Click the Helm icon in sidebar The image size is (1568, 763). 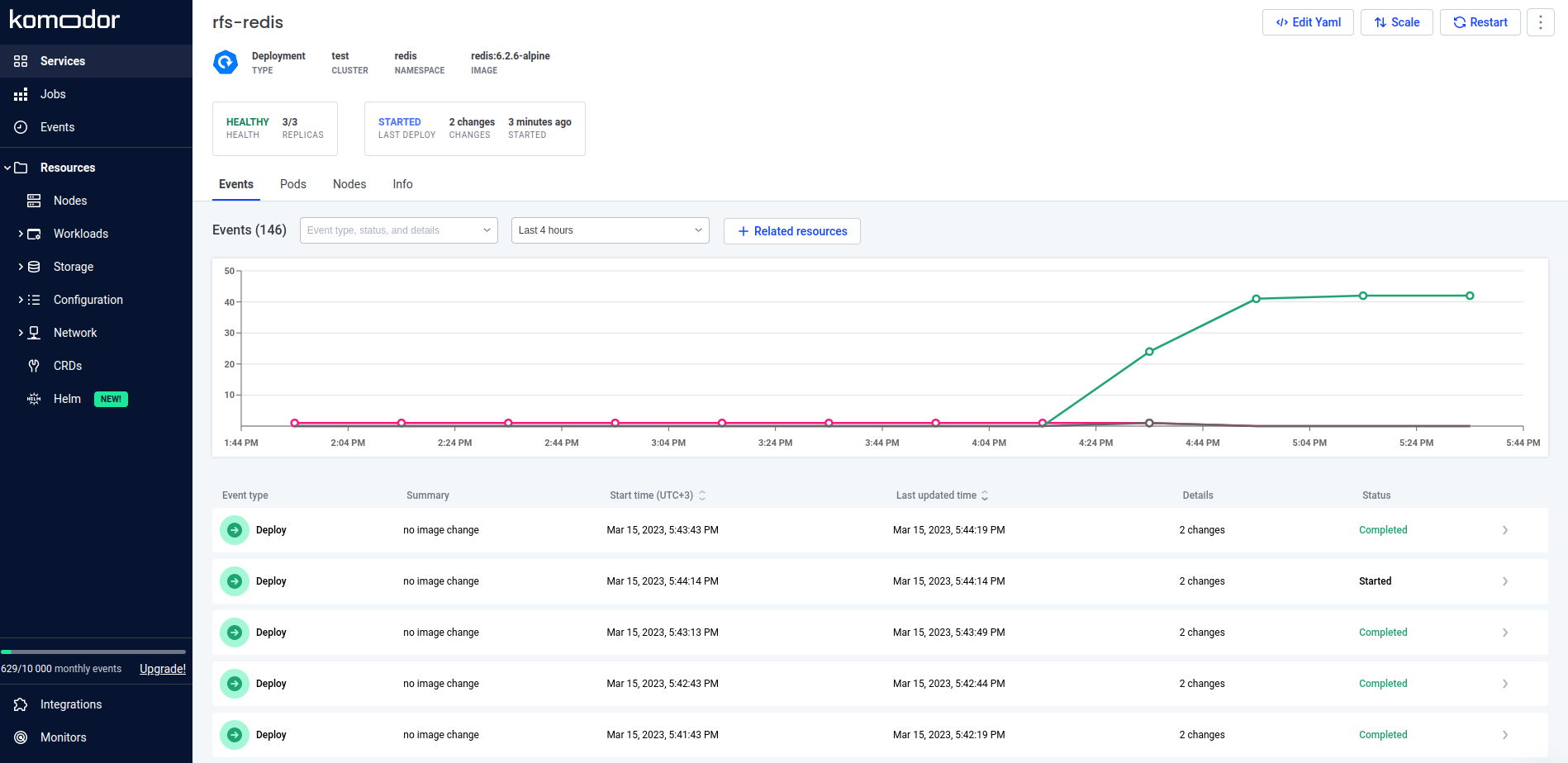tap(34, 399)
